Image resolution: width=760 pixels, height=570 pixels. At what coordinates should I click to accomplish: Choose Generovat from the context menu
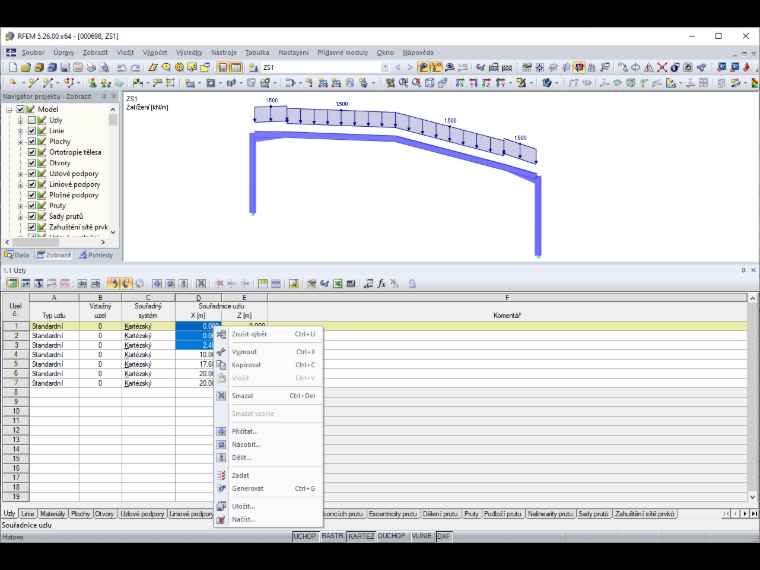[x=269, y=488]
